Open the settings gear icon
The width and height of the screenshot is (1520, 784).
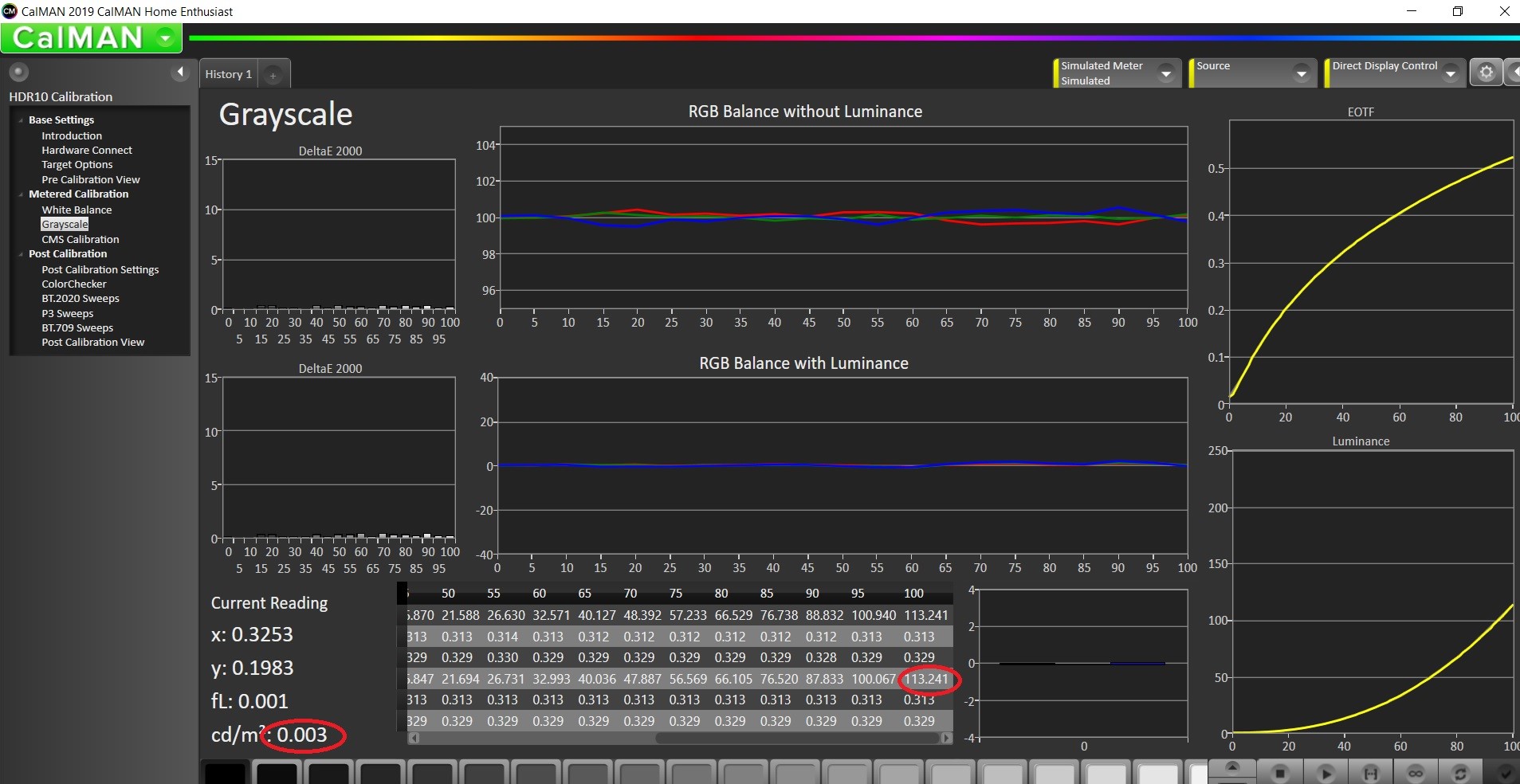[1486, 73]
